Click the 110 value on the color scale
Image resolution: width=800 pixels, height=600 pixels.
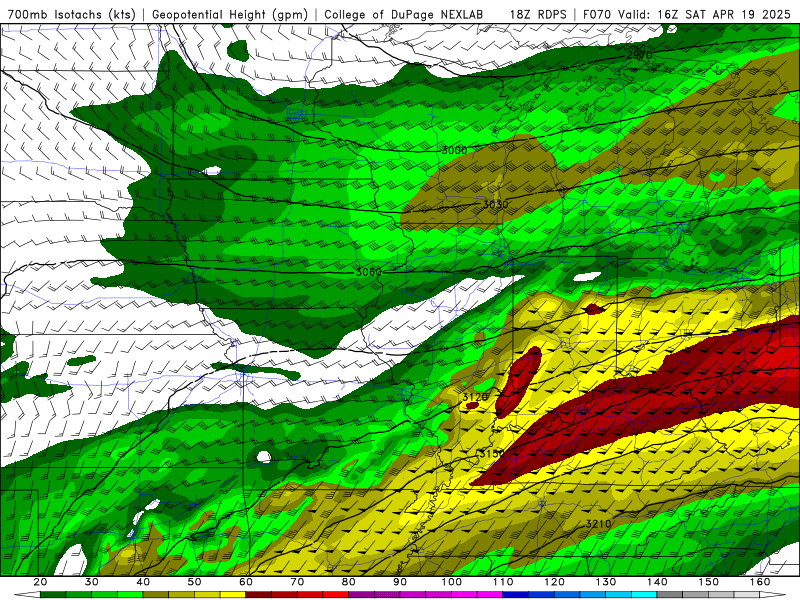[x=503, y=582]
